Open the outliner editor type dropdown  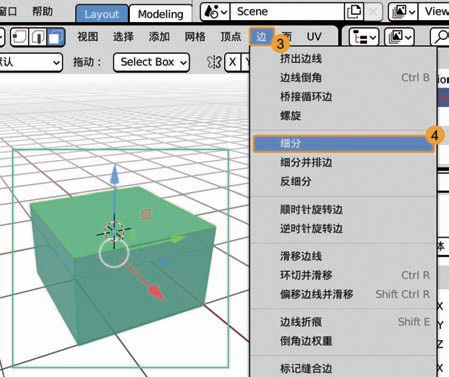click(x=363, y=37)
